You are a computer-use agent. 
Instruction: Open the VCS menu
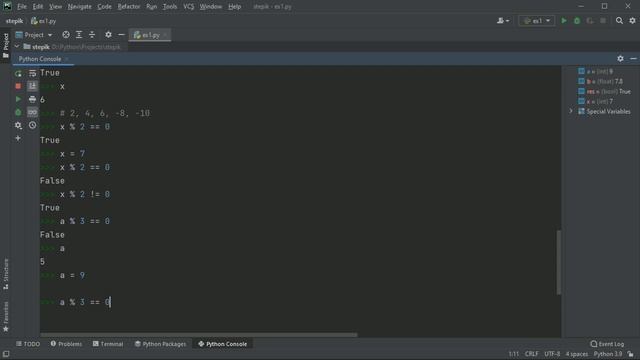[x=189, y=7]
